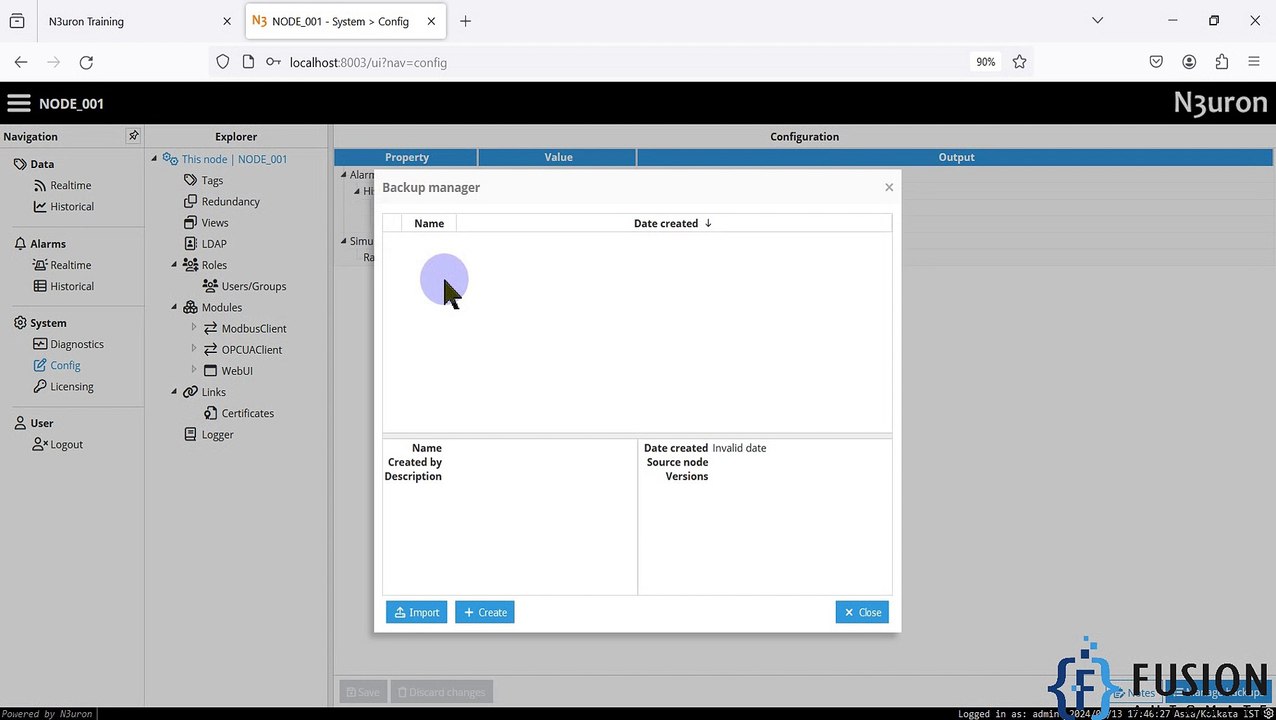1276x720 pixels.
Task: Click the Data tag icon
Action: click(20, 164)
